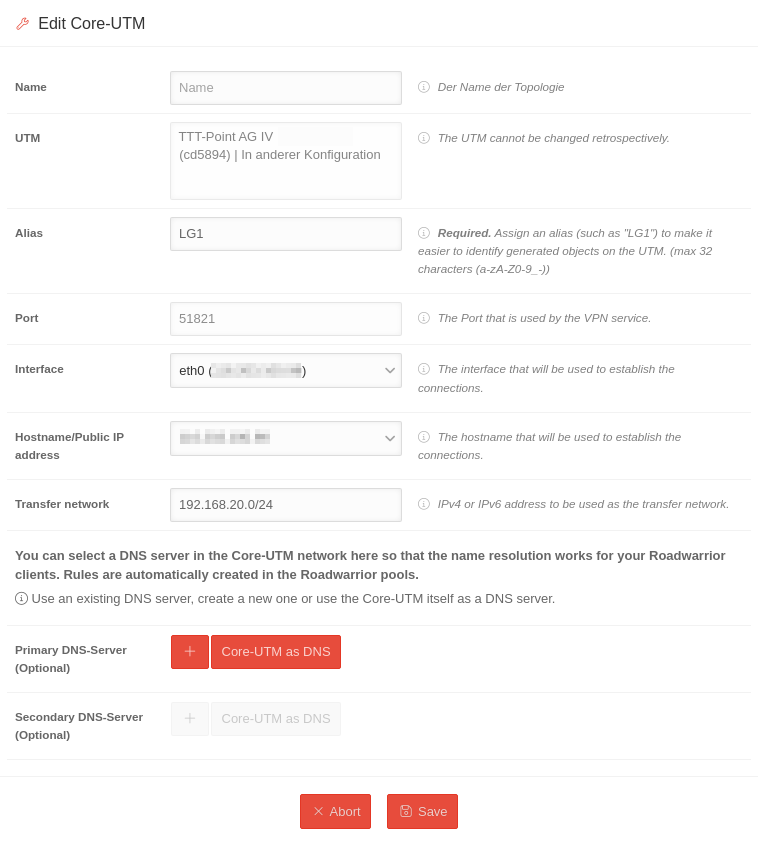Click the wrench icon beside Edit Core-UTM
The height and width of the screenshot is (846, 758).
(x=22, y=24)
